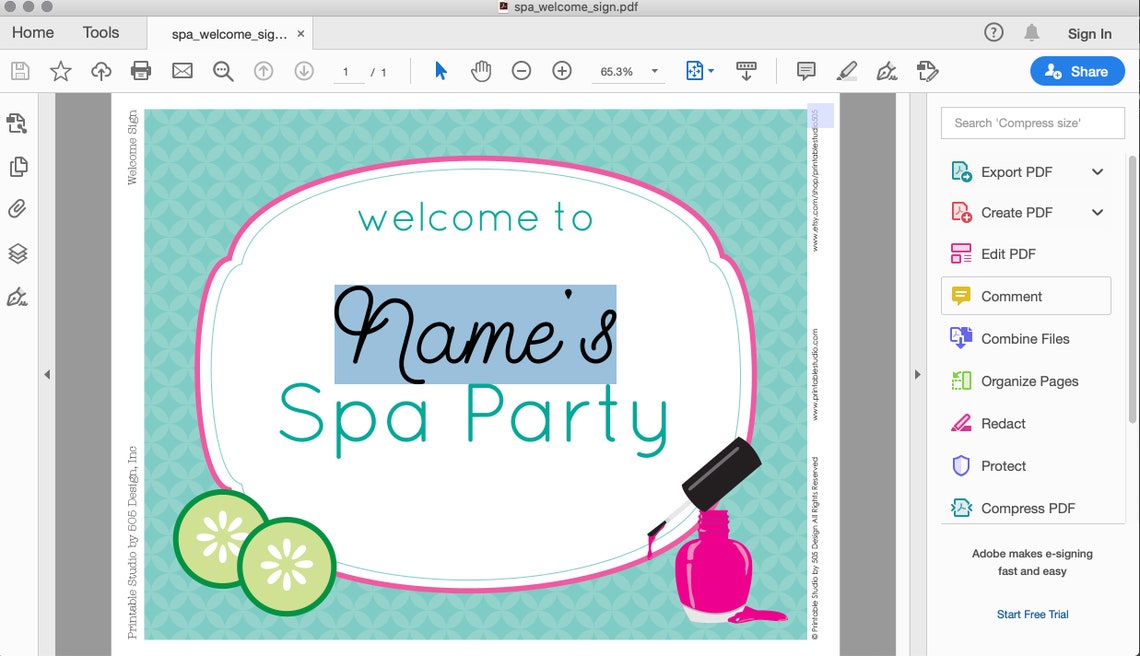The height and width of the screenshot is (656, 1140).
Task: Activate the Highlight text tool
Action: pyautogui.click(x=846, y=71)
